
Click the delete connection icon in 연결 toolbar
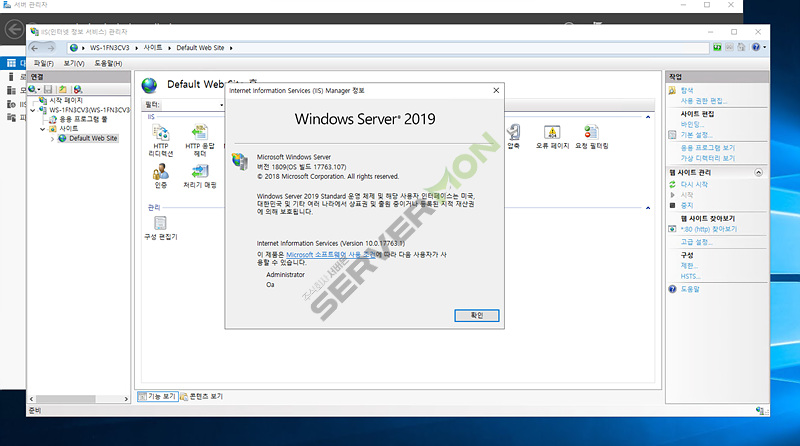tap(77, 89)
